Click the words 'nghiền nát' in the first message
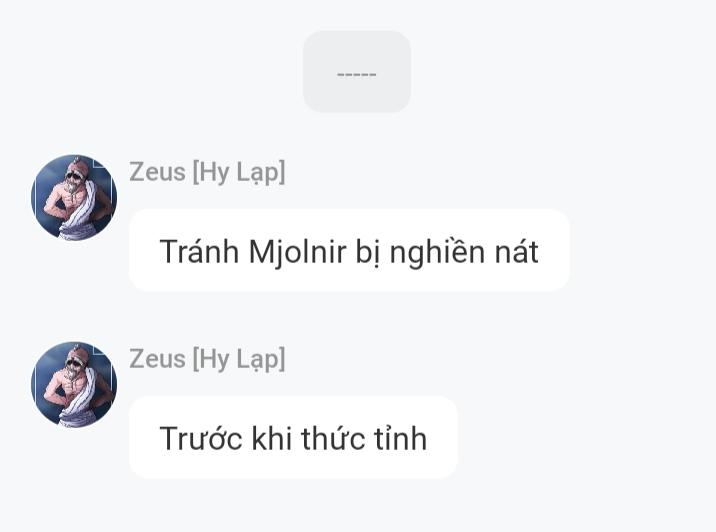The image size is (716, 532). coord(464,251)
